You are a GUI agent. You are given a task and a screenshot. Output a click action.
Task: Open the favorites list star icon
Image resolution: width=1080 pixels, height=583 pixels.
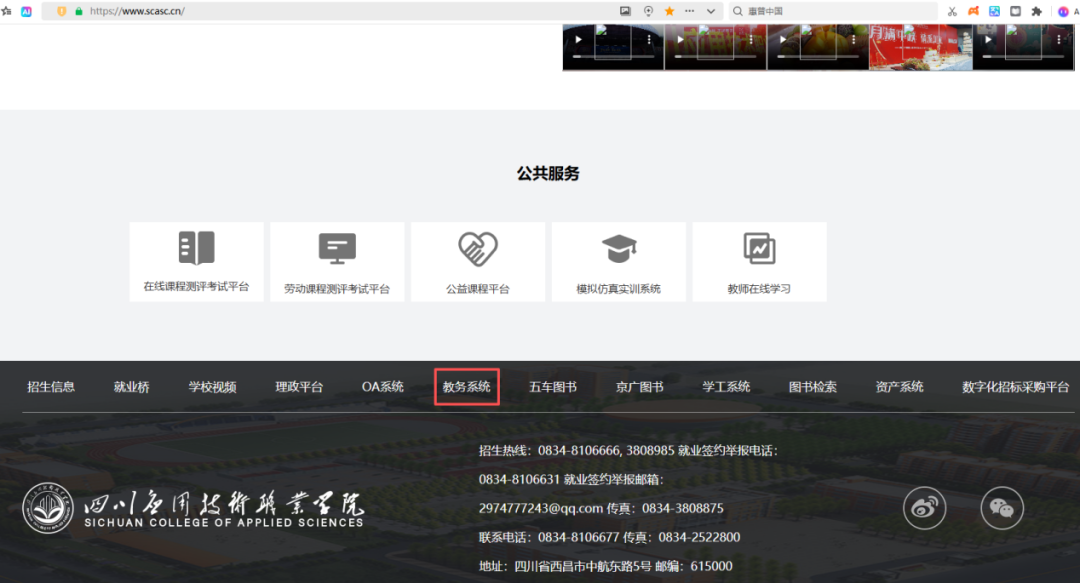point(6,11)
